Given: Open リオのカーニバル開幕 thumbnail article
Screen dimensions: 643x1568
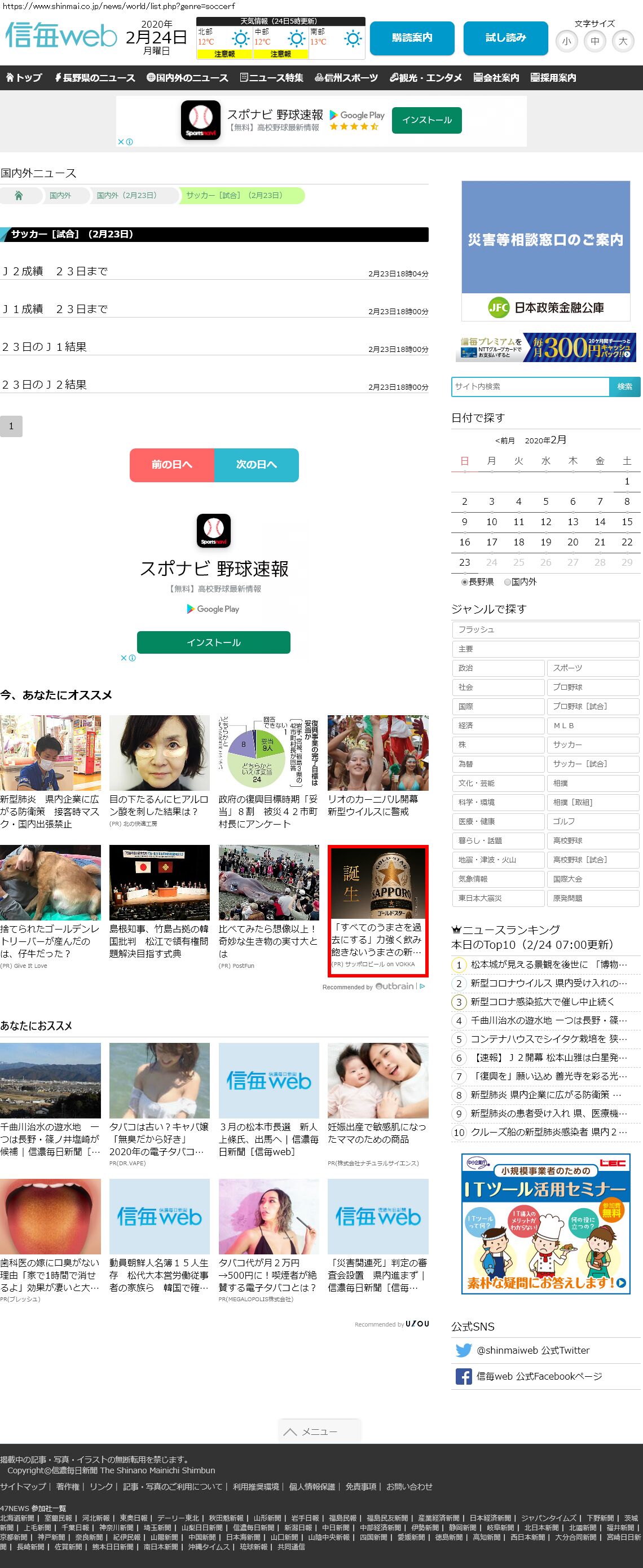Looking at the screenshot, I should [x=378, y=753].
